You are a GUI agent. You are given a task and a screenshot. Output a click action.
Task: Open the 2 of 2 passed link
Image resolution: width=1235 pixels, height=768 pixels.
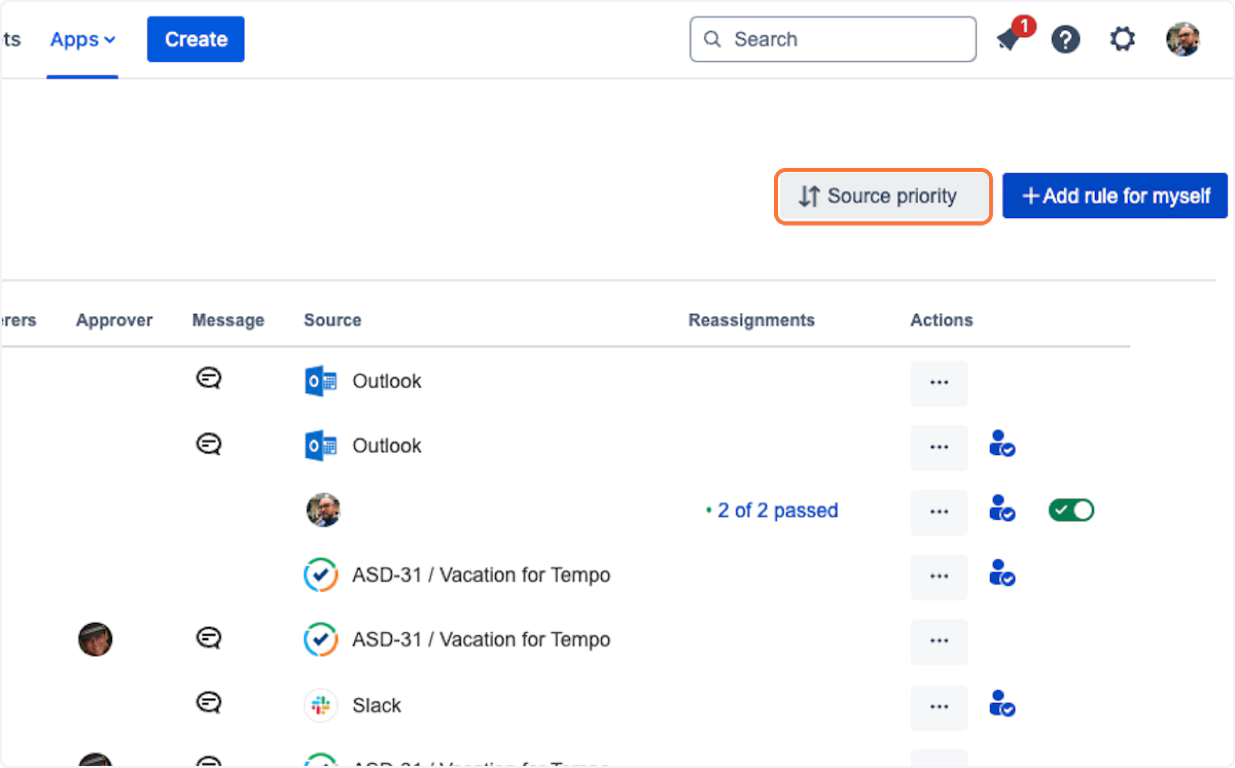(x=777, y=511)
